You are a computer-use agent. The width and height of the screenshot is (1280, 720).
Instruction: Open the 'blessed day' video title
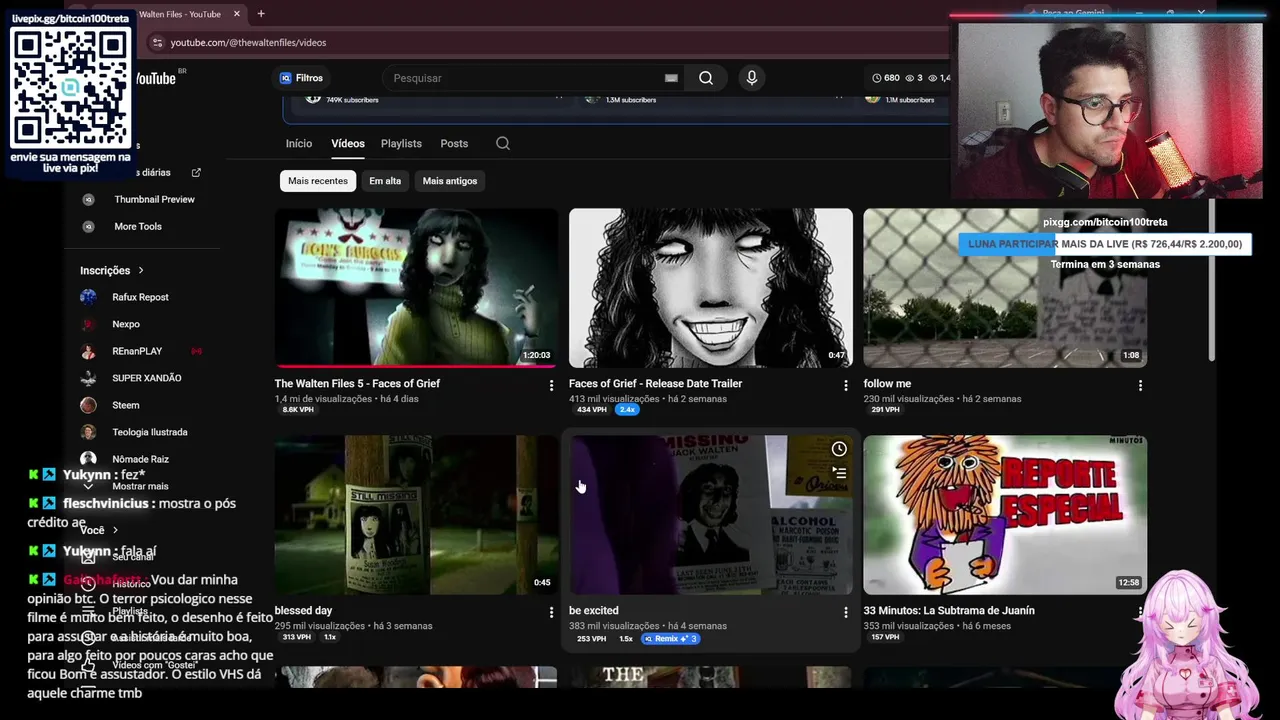coord(303,610)
